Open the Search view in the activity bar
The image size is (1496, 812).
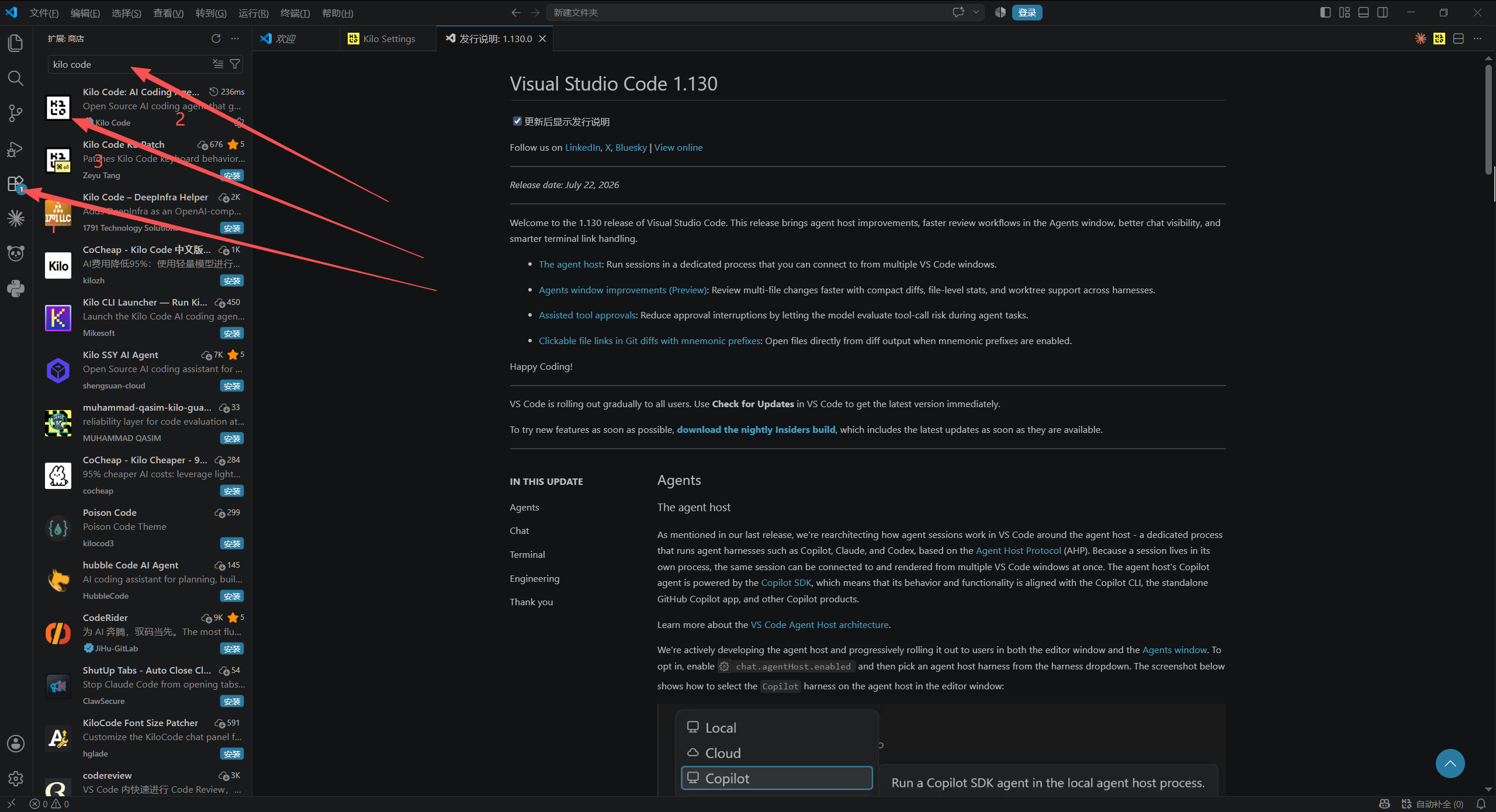coord(16,78)
